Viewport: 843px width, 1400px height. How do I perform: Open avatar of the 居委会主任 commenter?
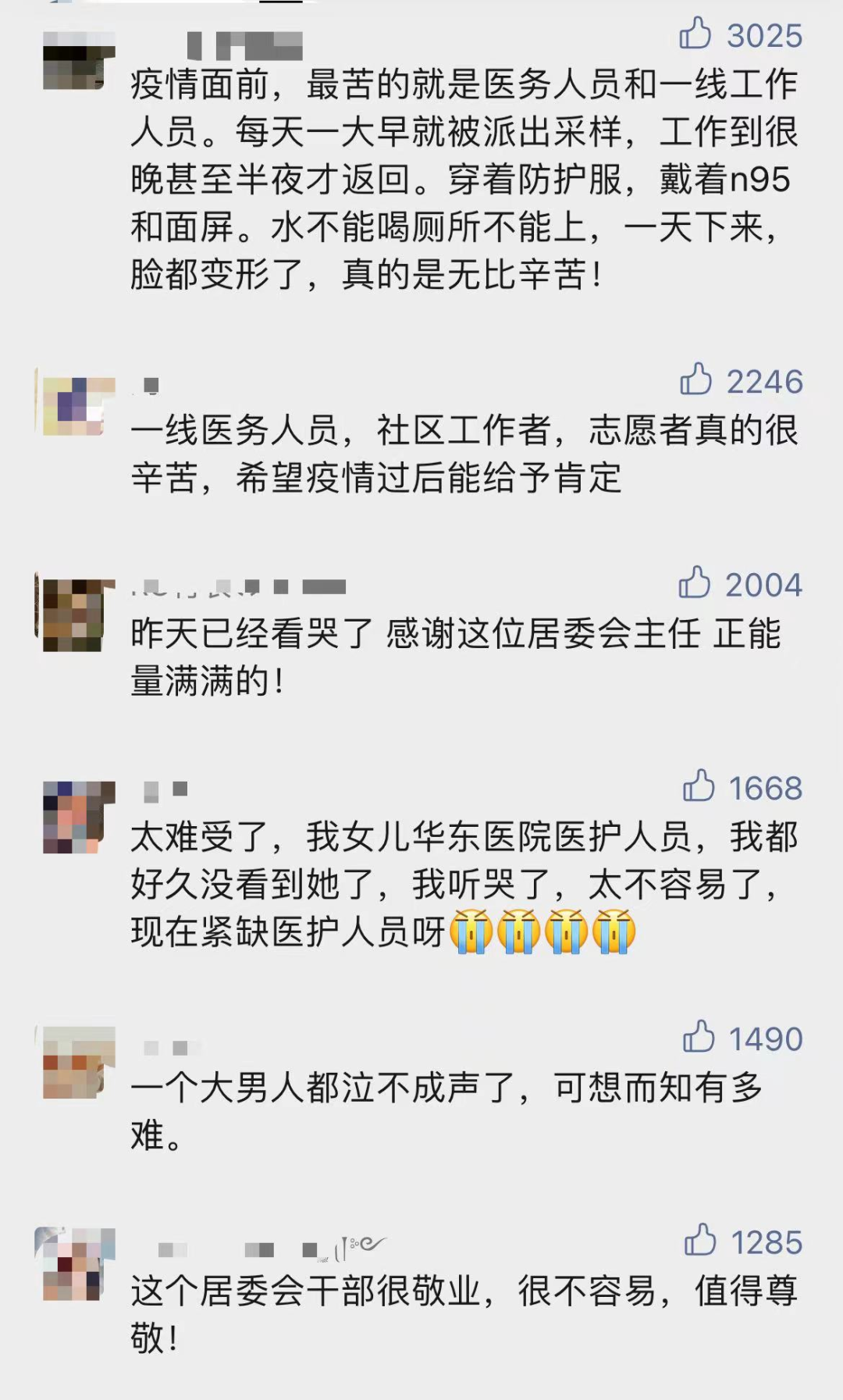point(74,615)
